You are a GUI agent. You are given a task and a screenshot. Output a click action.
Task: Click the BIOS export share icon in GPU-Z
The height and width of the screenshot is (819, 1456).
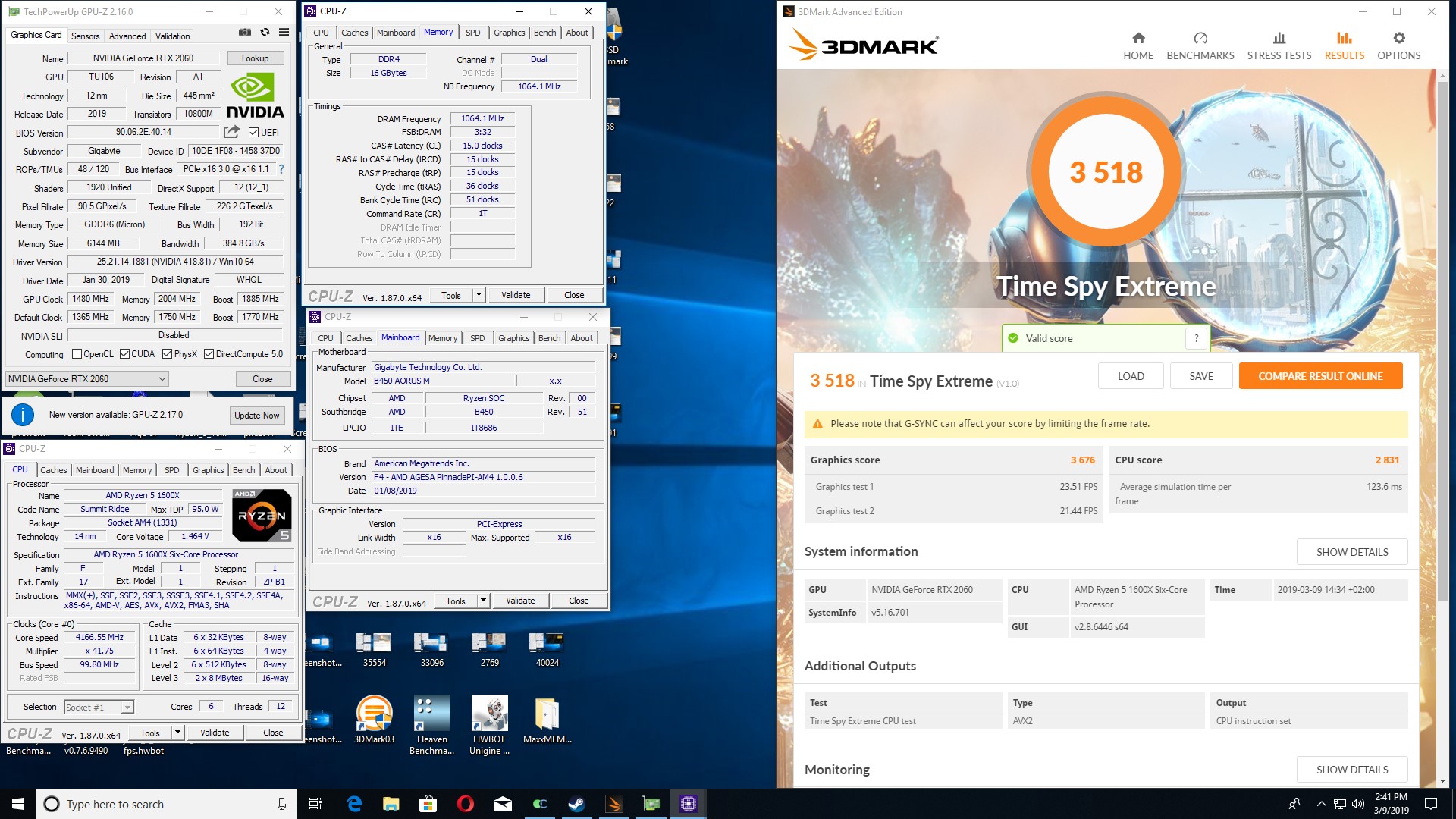(232, 132)
